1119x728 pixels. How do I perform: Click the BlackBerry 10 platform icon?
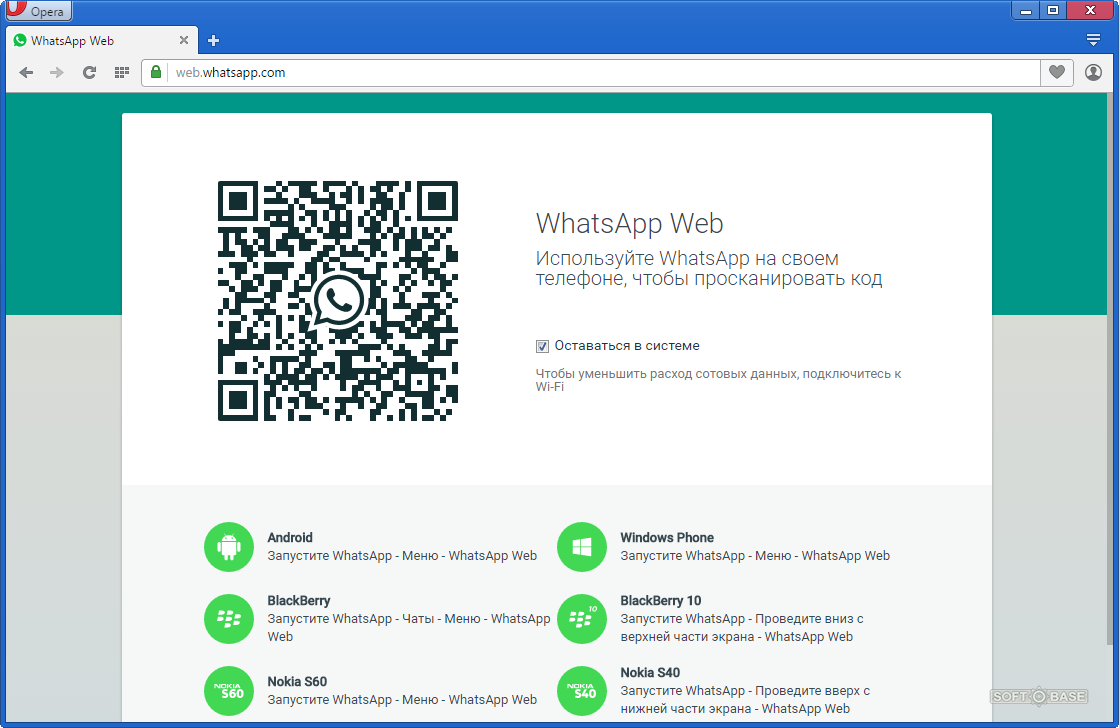tap(582, 619)
